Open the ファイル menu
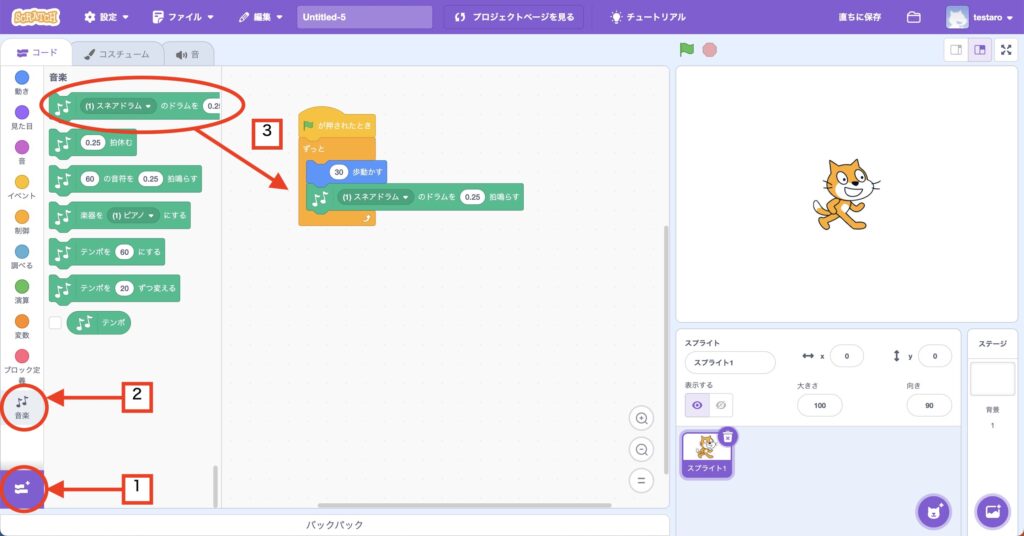1024x536 pixels. (x=183, y=17)
